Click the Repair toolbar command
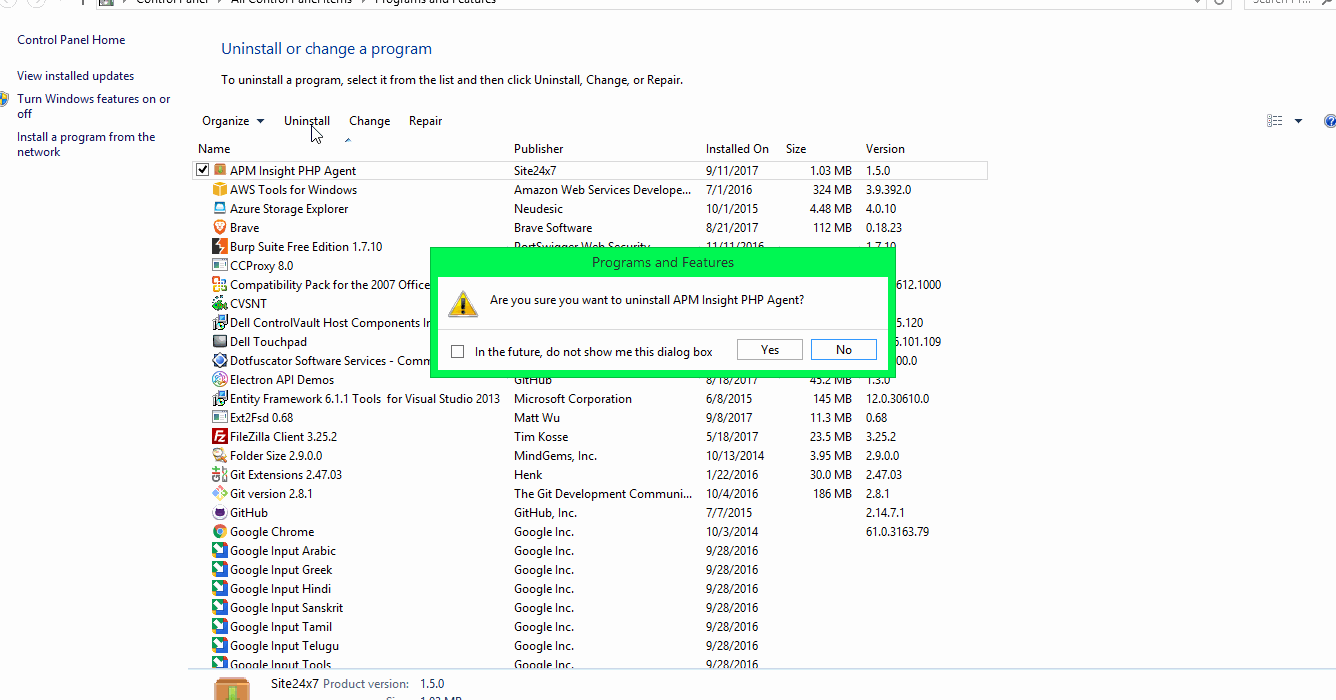 [425, 120]
